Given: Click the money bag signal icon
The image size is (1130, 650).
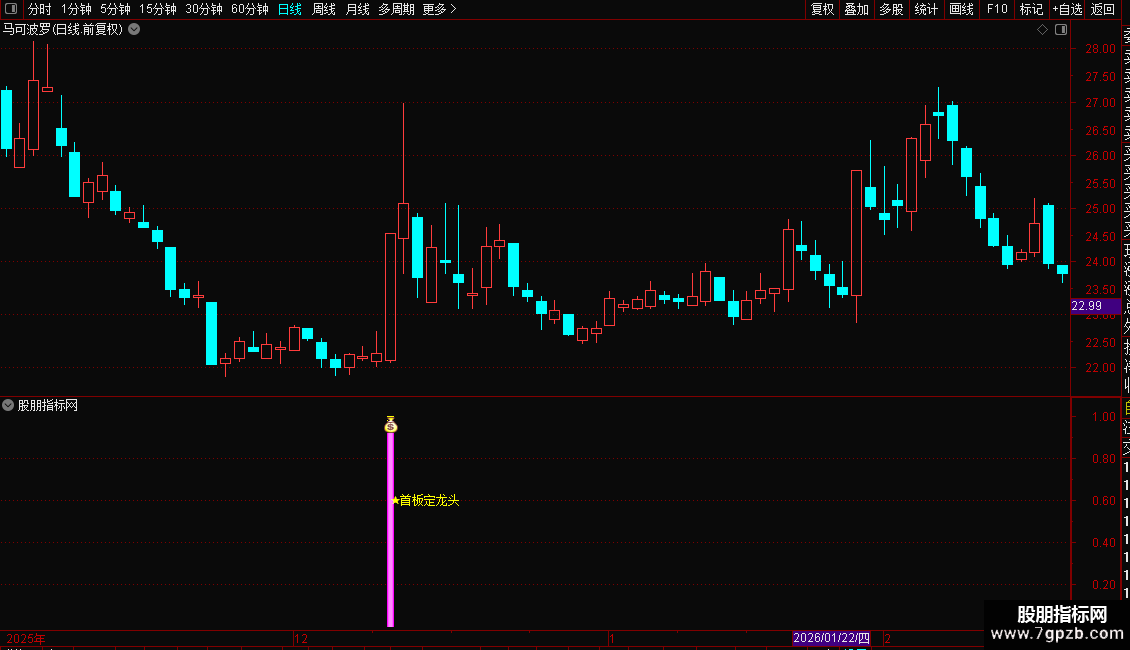Looking at the screenshot, I should [391, 424].
